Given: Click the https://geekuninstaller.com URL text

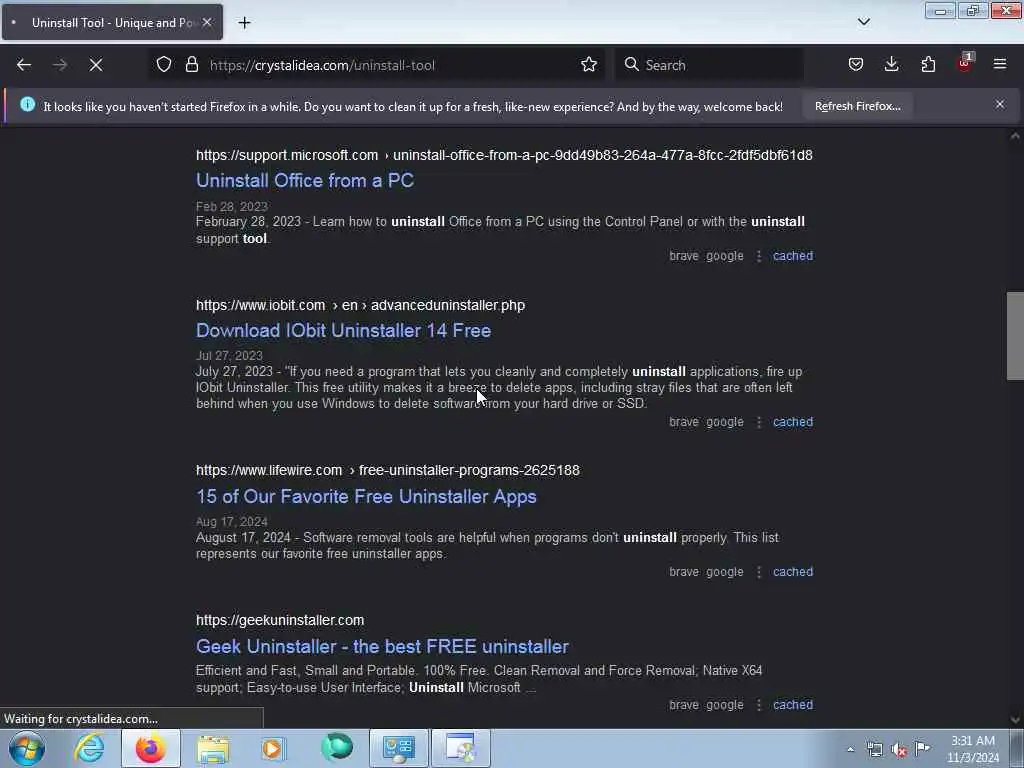Looking at the screenshot, I should pyautogui.click(x=280, y=620).
